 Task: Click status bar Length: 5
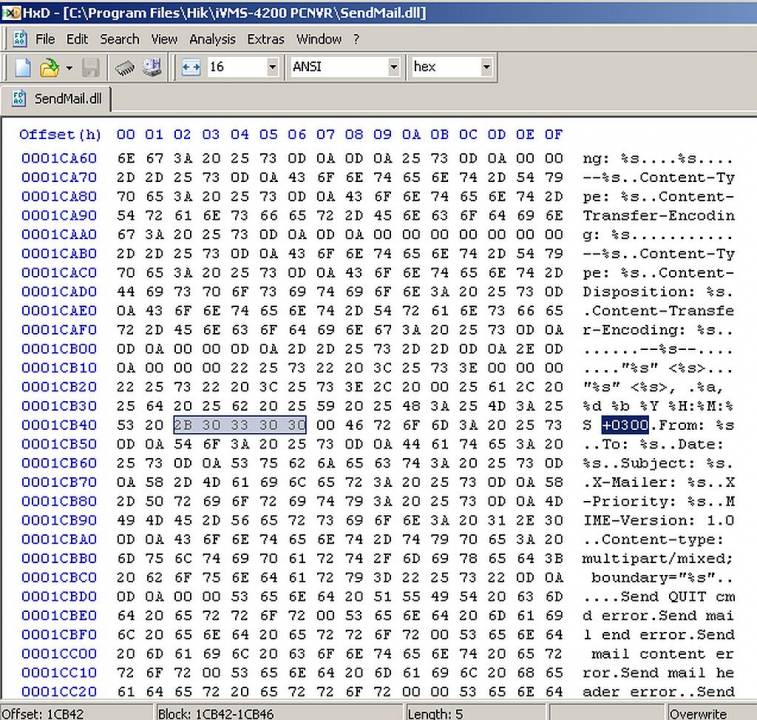[x=435, y=713]
